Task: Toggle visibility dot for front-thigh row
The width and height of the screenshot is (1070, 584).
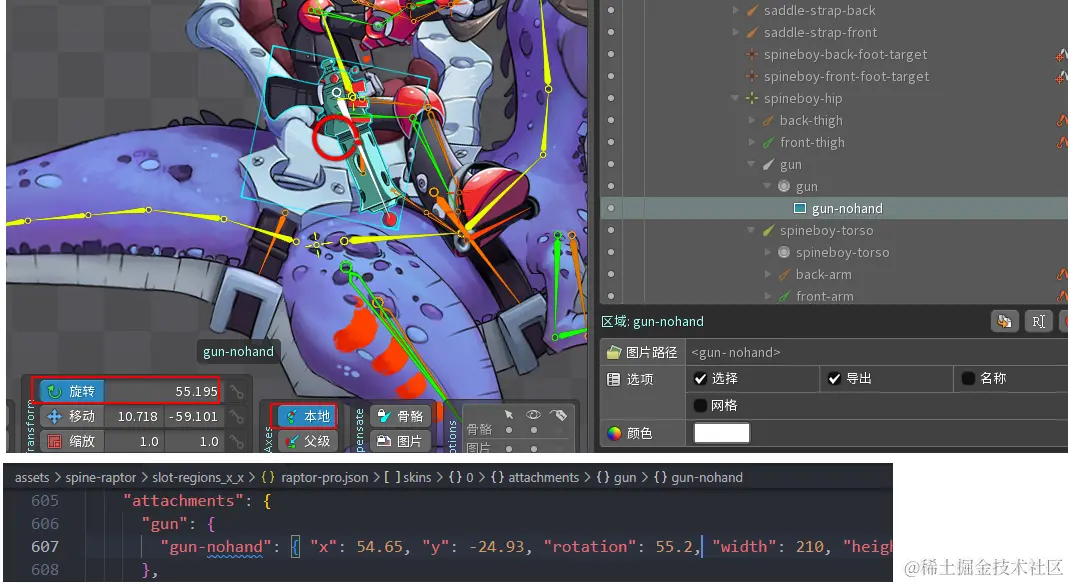Action: tap(611, 142)
